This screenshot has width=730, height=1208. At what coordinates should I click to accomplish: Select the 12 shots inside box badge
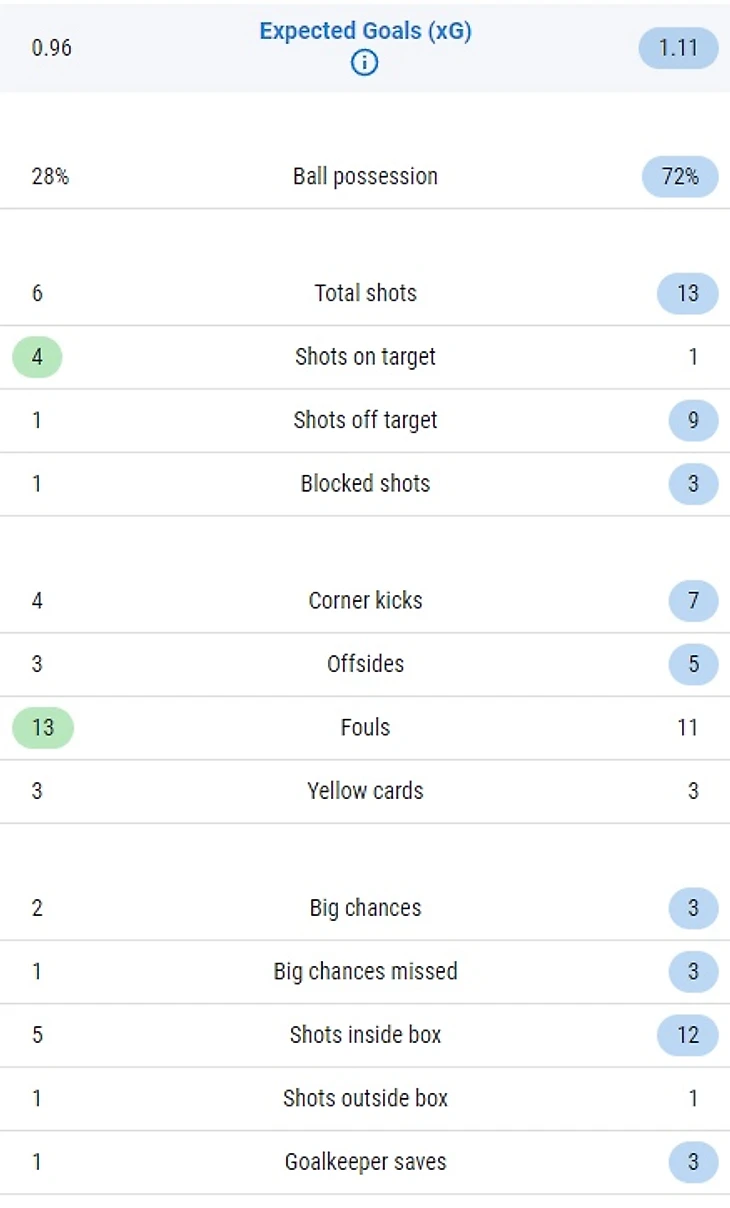pos(687,1035)
